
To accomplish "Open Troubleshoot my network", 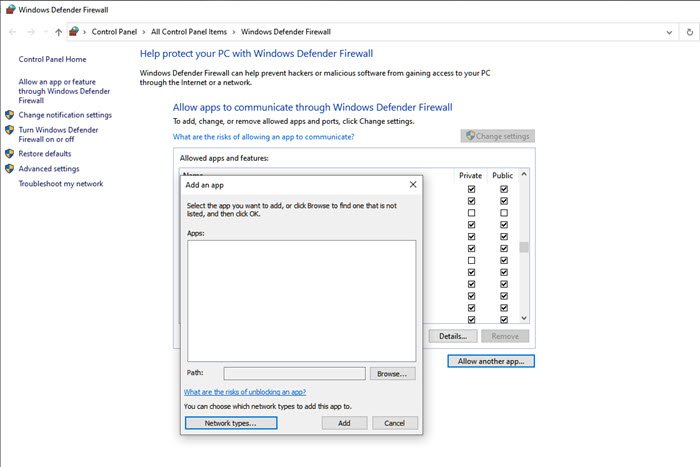I will [x=61, y=183].
